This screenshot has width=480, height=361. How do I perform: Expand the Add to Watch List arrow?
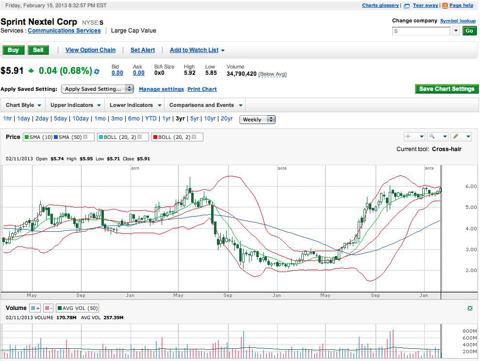coord(223,50)
